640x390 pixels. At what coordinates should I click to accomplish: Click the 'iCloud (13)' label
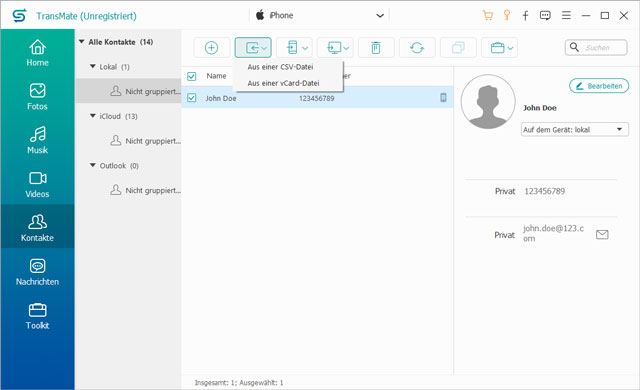[x=118, y=116]
